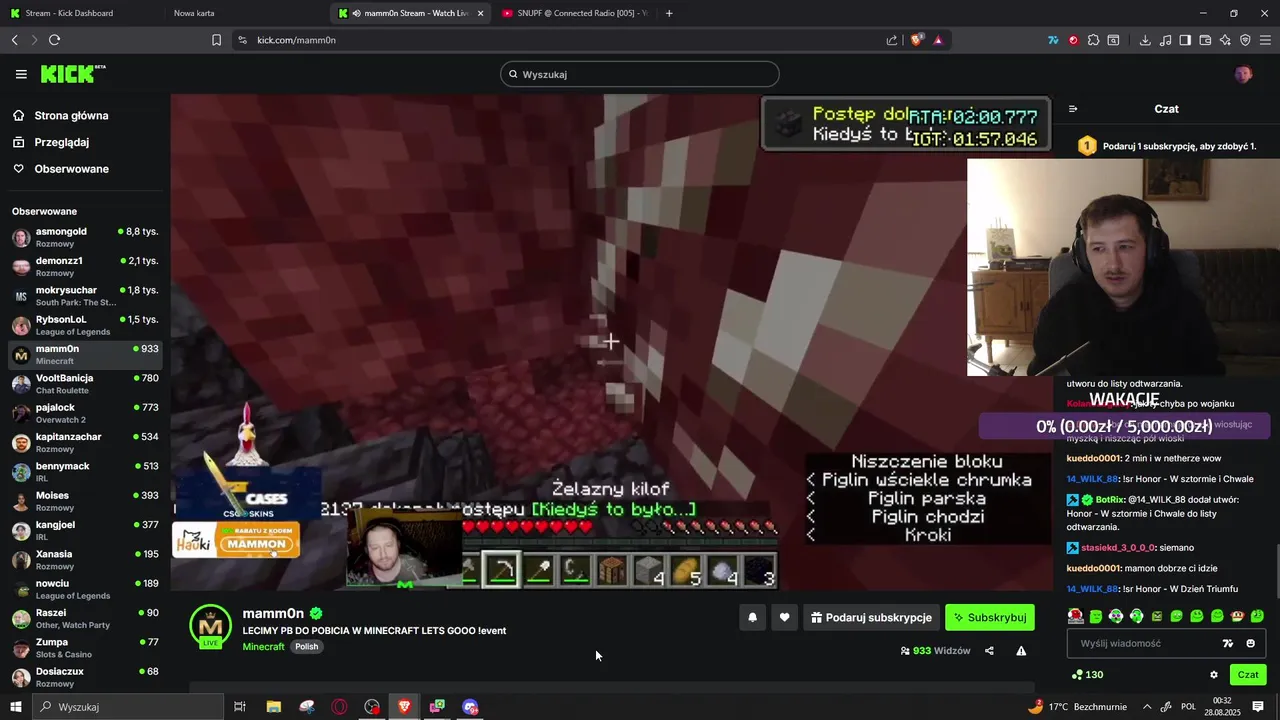Close the mamm0n Stream tab
The image size is (1280, 720).
[481, 13]
